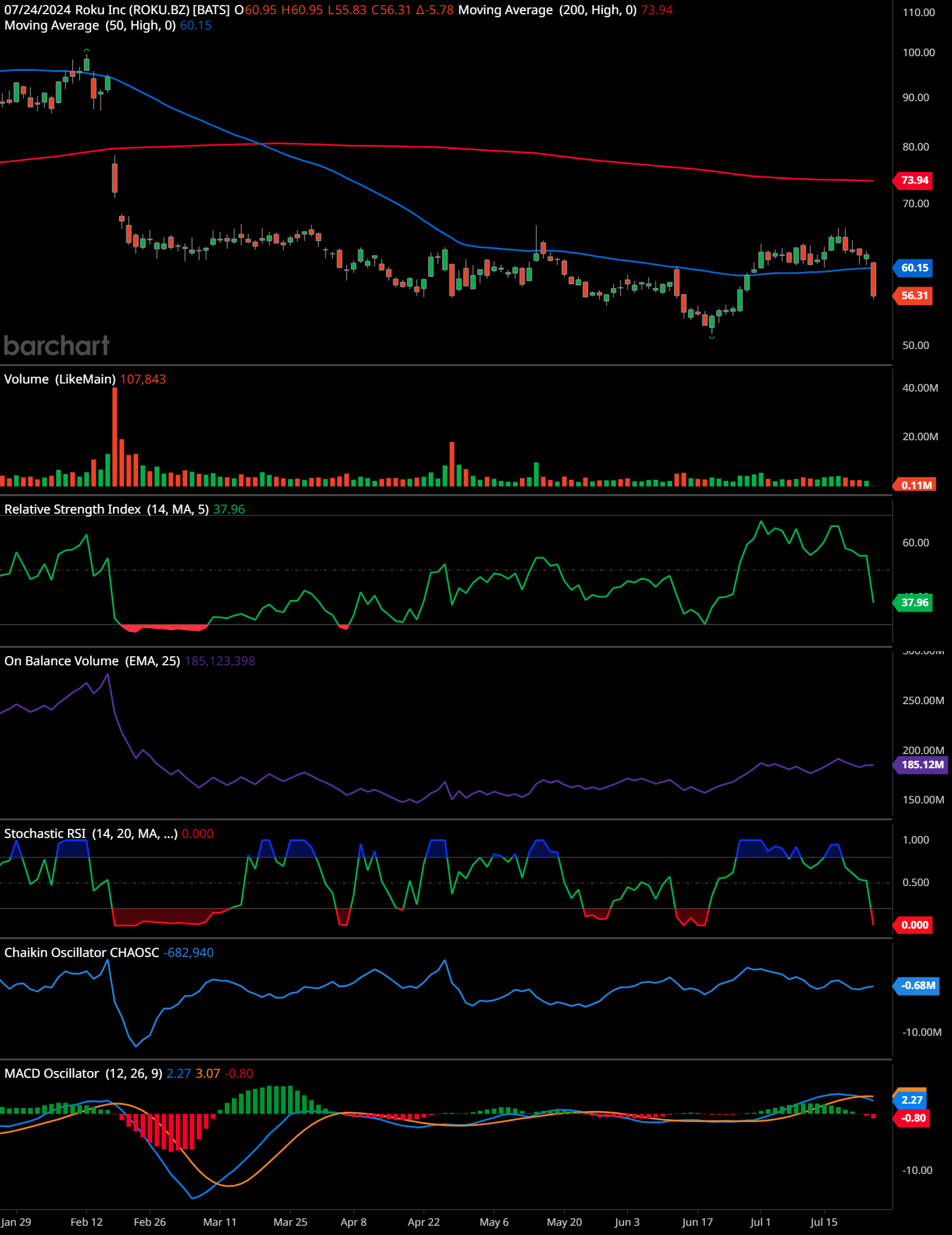Click the 150.00M OBV axis label
The width and height of the screenshot is (952, 1235).
point(923,800)
